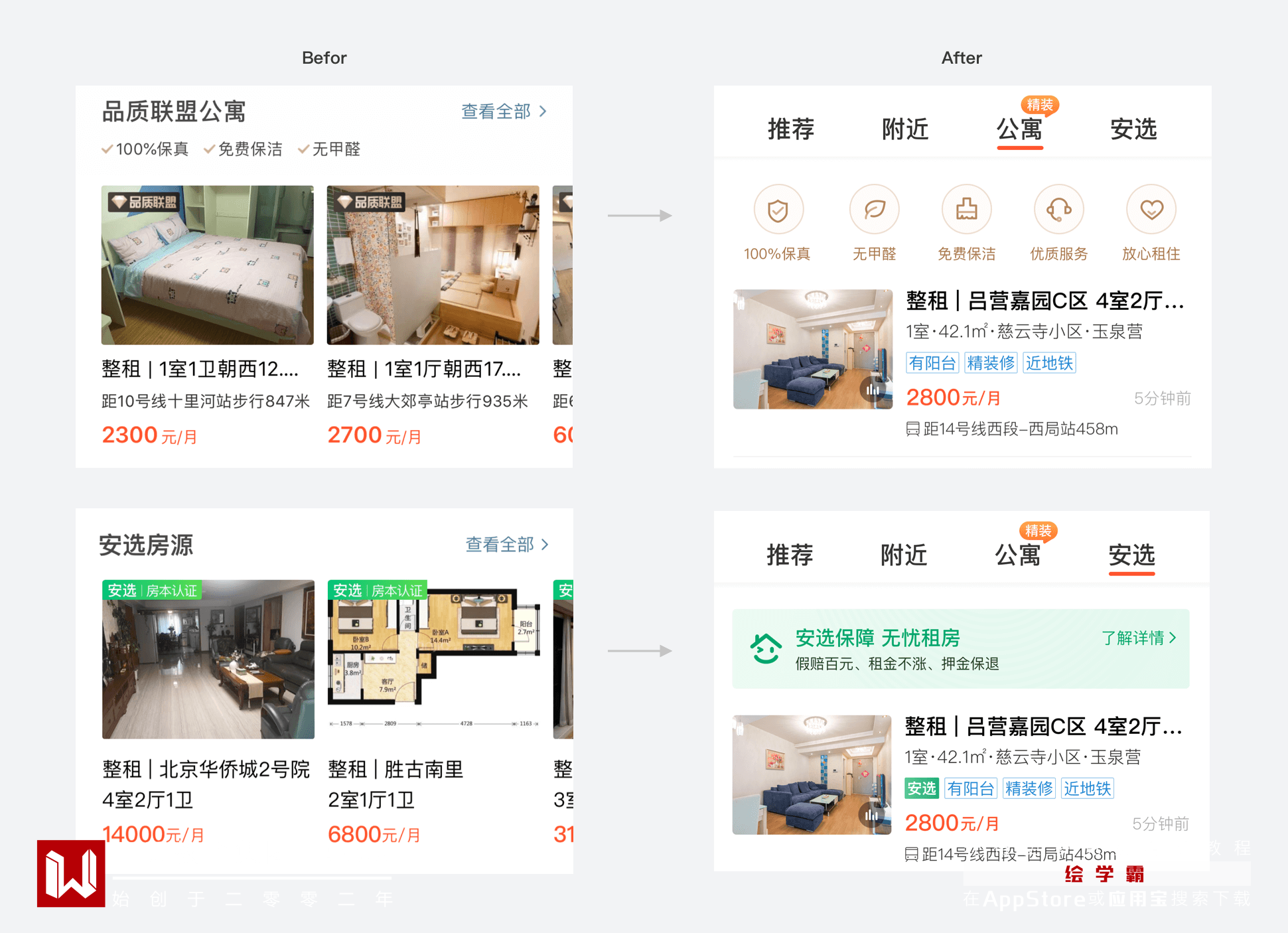1288x933 pixels.
Task: Click the 品质联盟 diamond badge on bedroom photo
Action: tap(145, 202)
